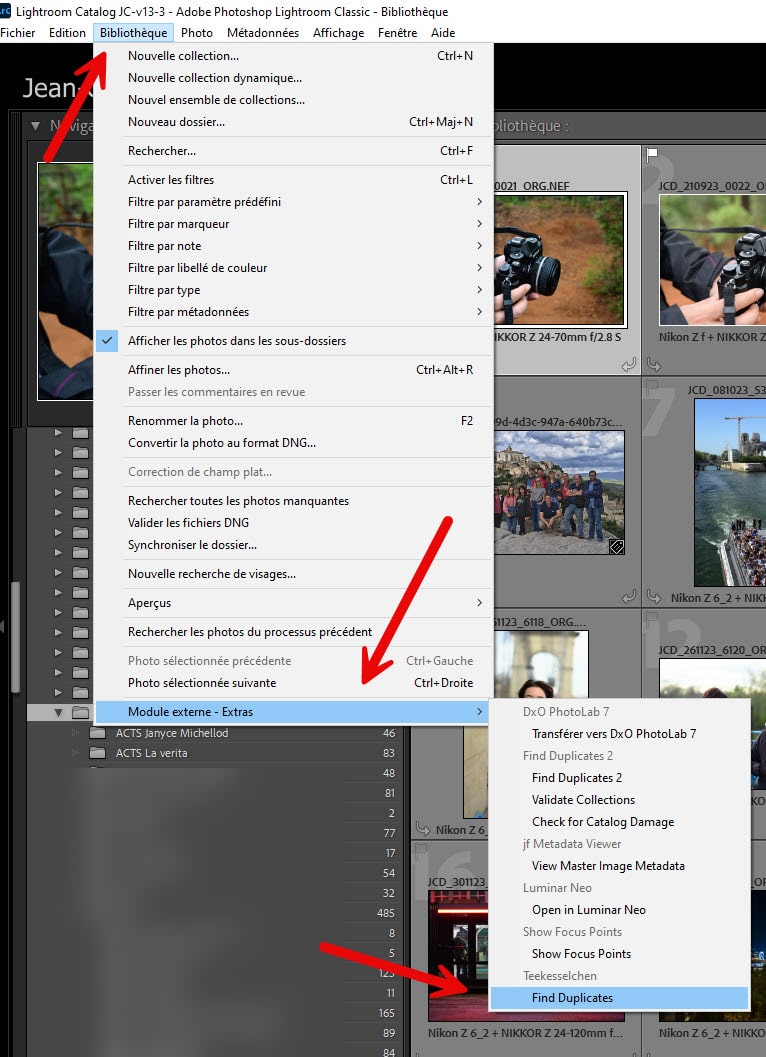This screenshot has height=1057, width=766.
Task: Click photo count 485 in folder list
Action: (x=386, y=913)
